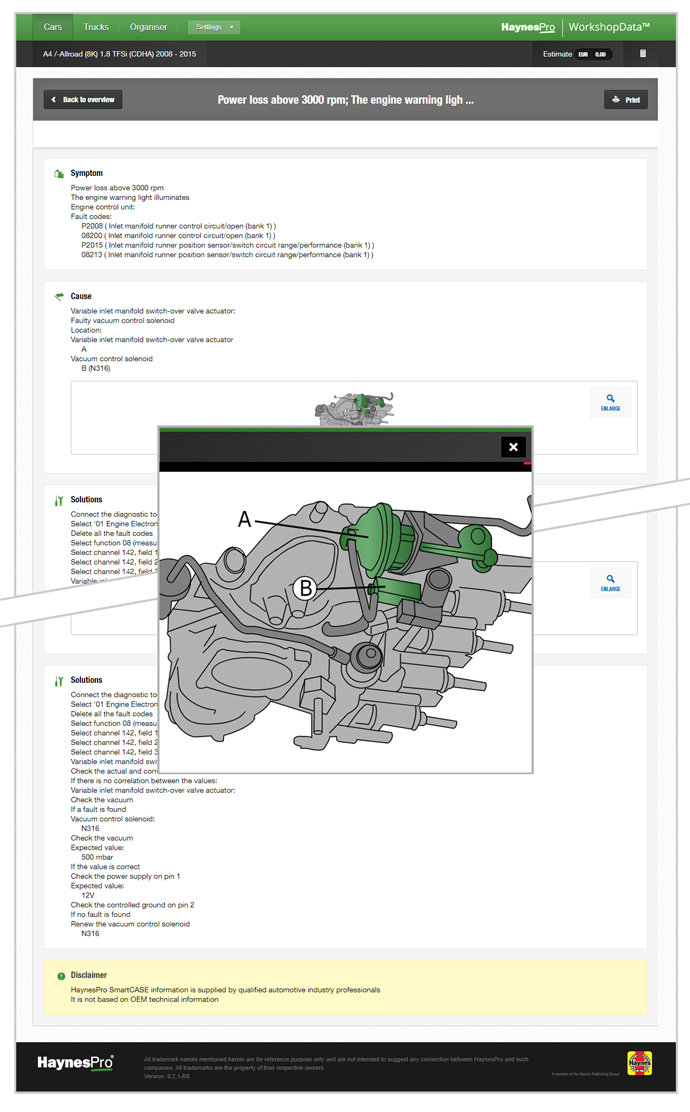Click the Estimate EUR 0.00 amount
Screen dimensions: 690x1112
[x=592, y=54]
